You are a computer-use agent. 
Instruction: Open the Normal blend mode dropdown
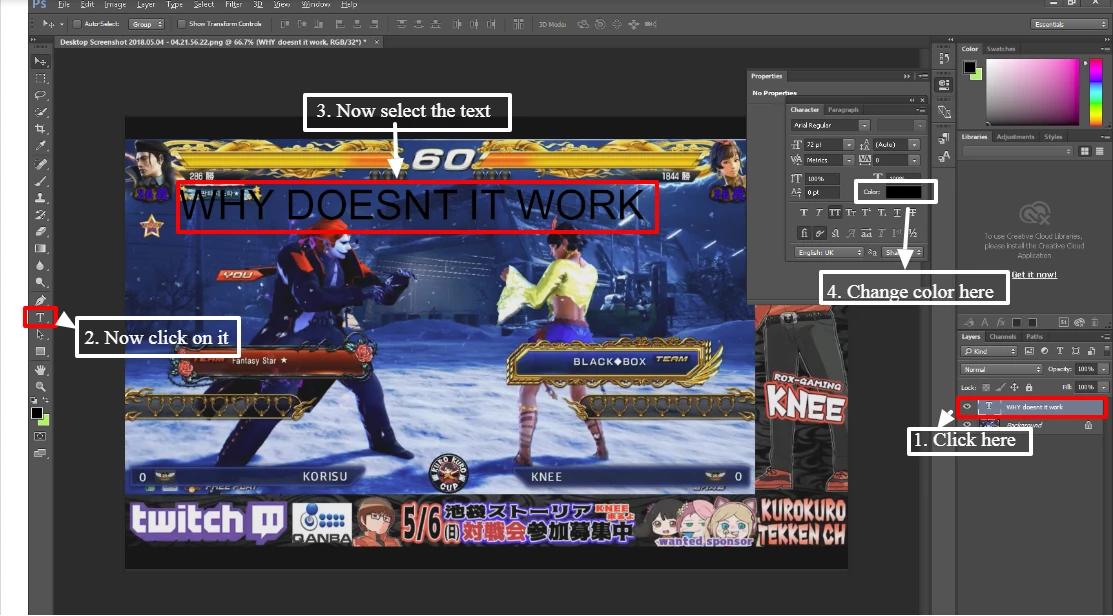[x=1002, y=369]
